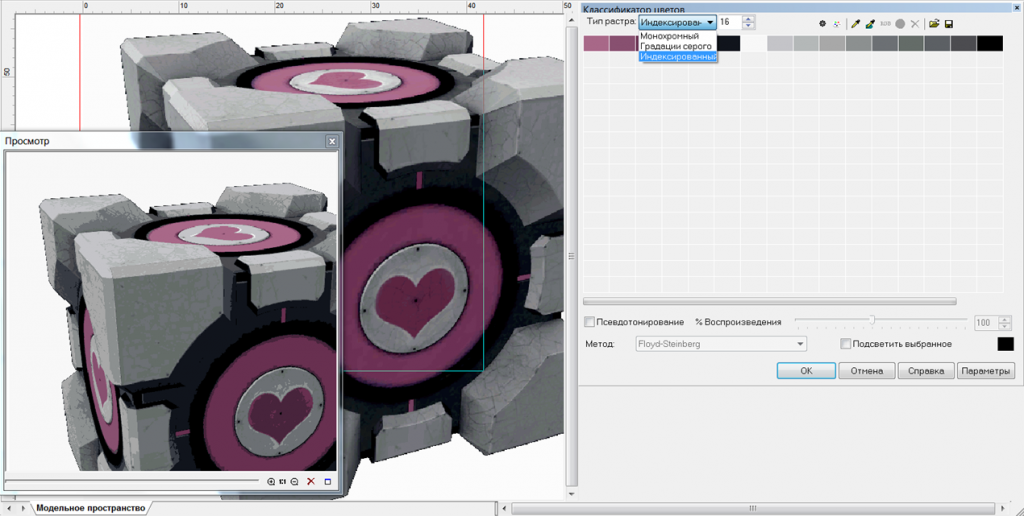
Task: Click the vertical scrollbar down arrow
Action: click(x=571, y=494)
